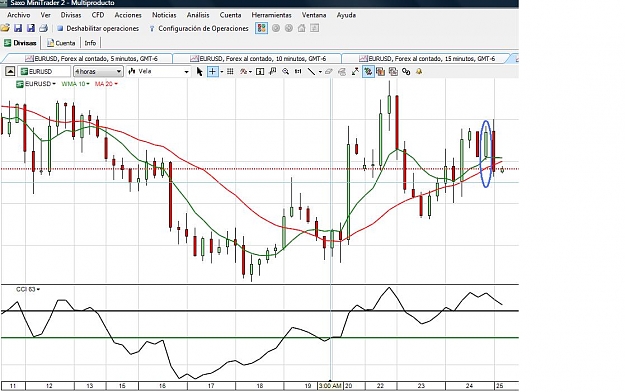Open the Ventana menu

314,15
